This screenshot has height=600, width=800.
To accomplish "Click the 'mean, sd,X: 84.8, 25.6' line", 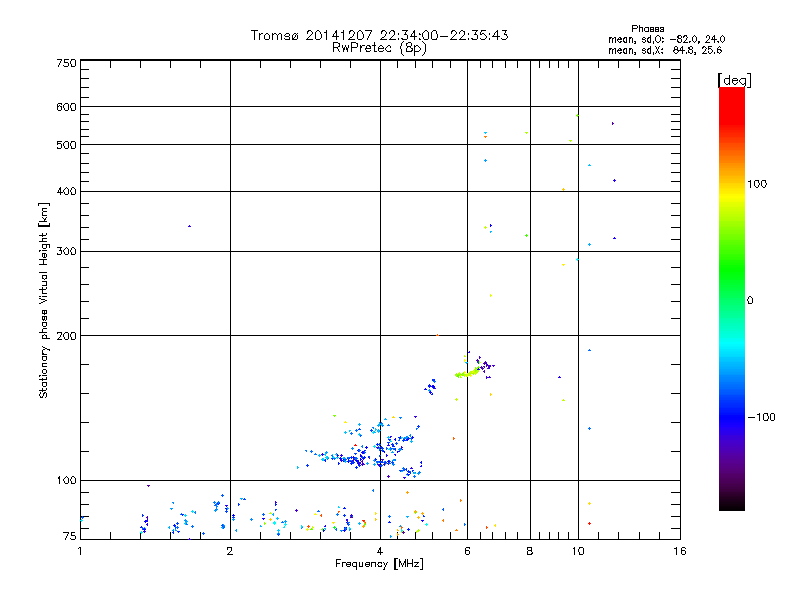I will 665,51.
